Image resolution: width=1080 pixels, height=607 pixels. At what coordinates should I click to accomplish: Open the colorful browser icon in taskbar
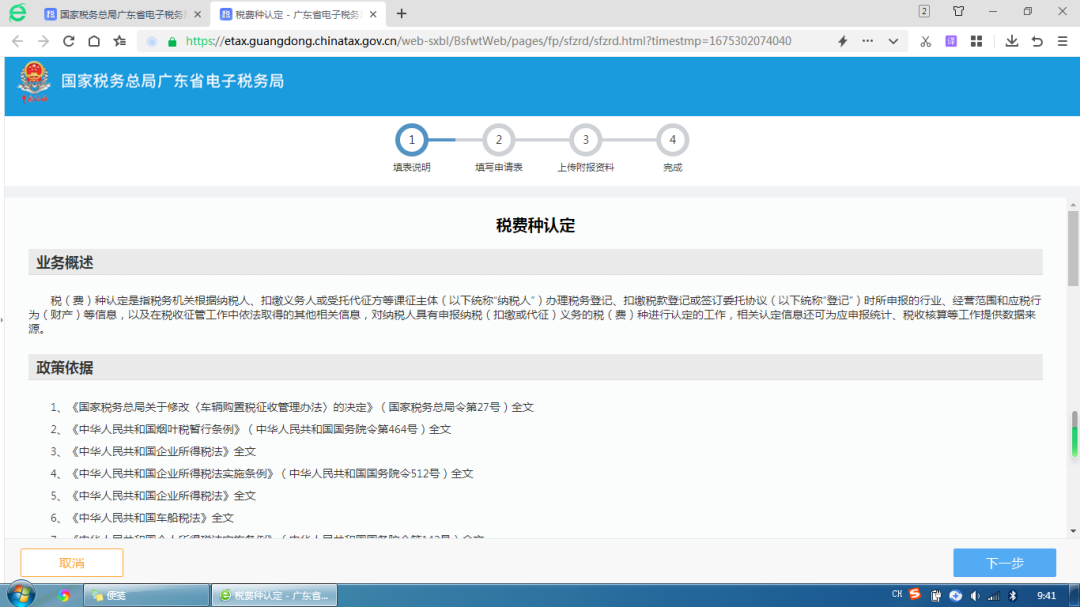(64, 595)
